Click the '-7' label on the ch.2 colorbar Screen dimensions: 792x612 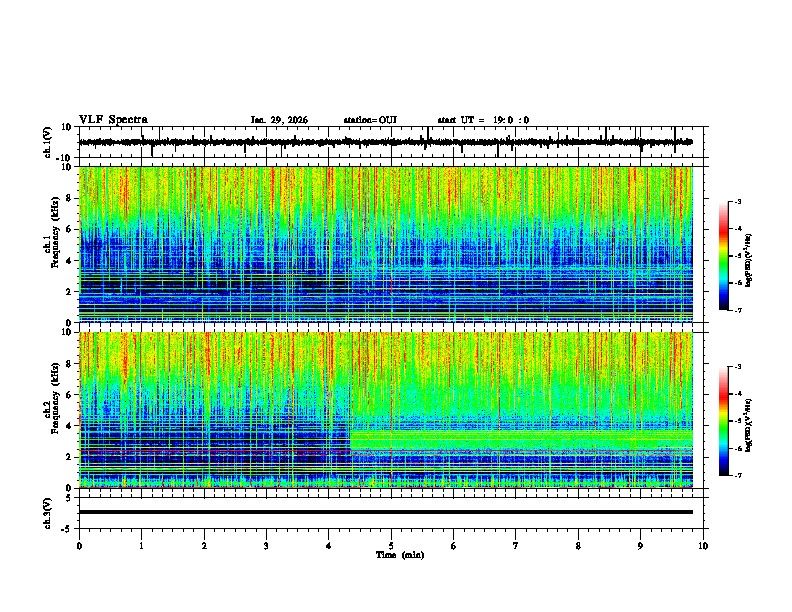(737, 475)
